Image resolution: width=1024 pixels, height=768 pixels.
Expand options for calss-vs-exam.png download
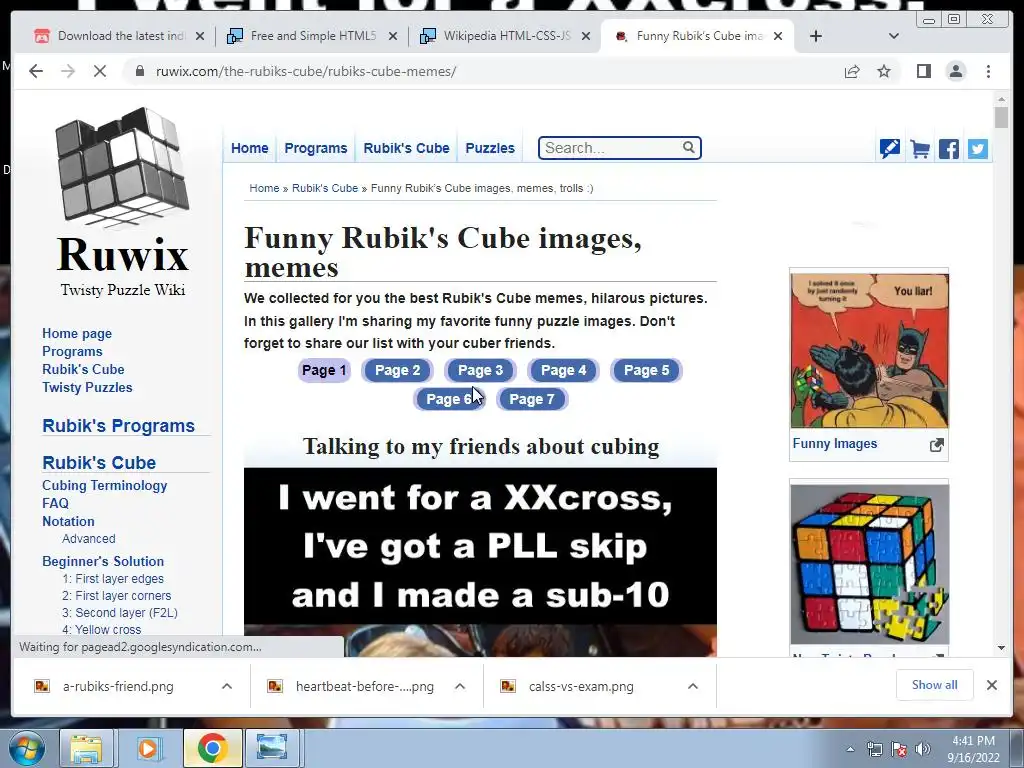[x=693, y=686]
